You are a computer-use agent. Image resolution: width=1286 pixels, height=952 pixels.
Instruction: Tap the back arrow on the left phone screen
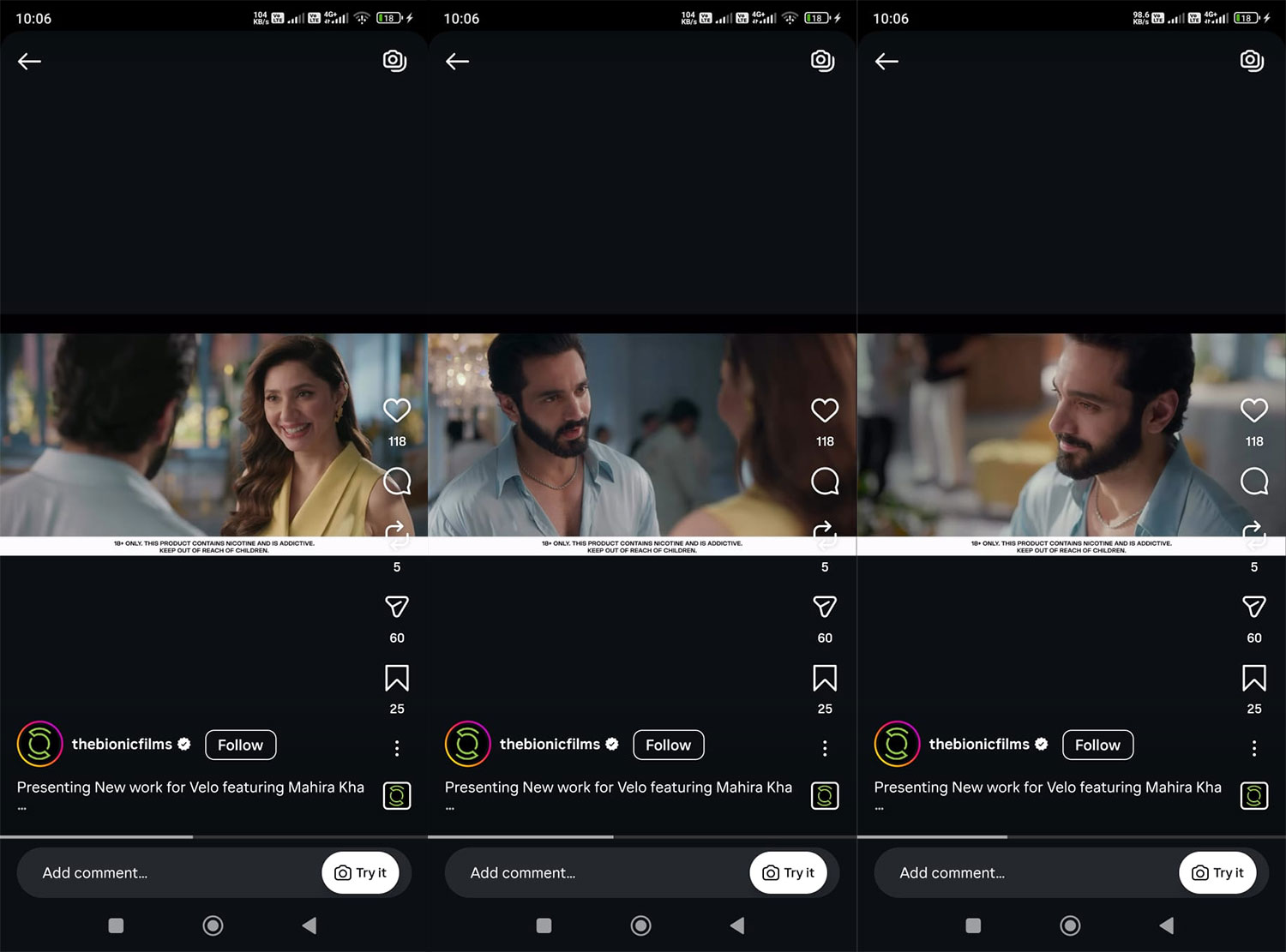[30, 61]
